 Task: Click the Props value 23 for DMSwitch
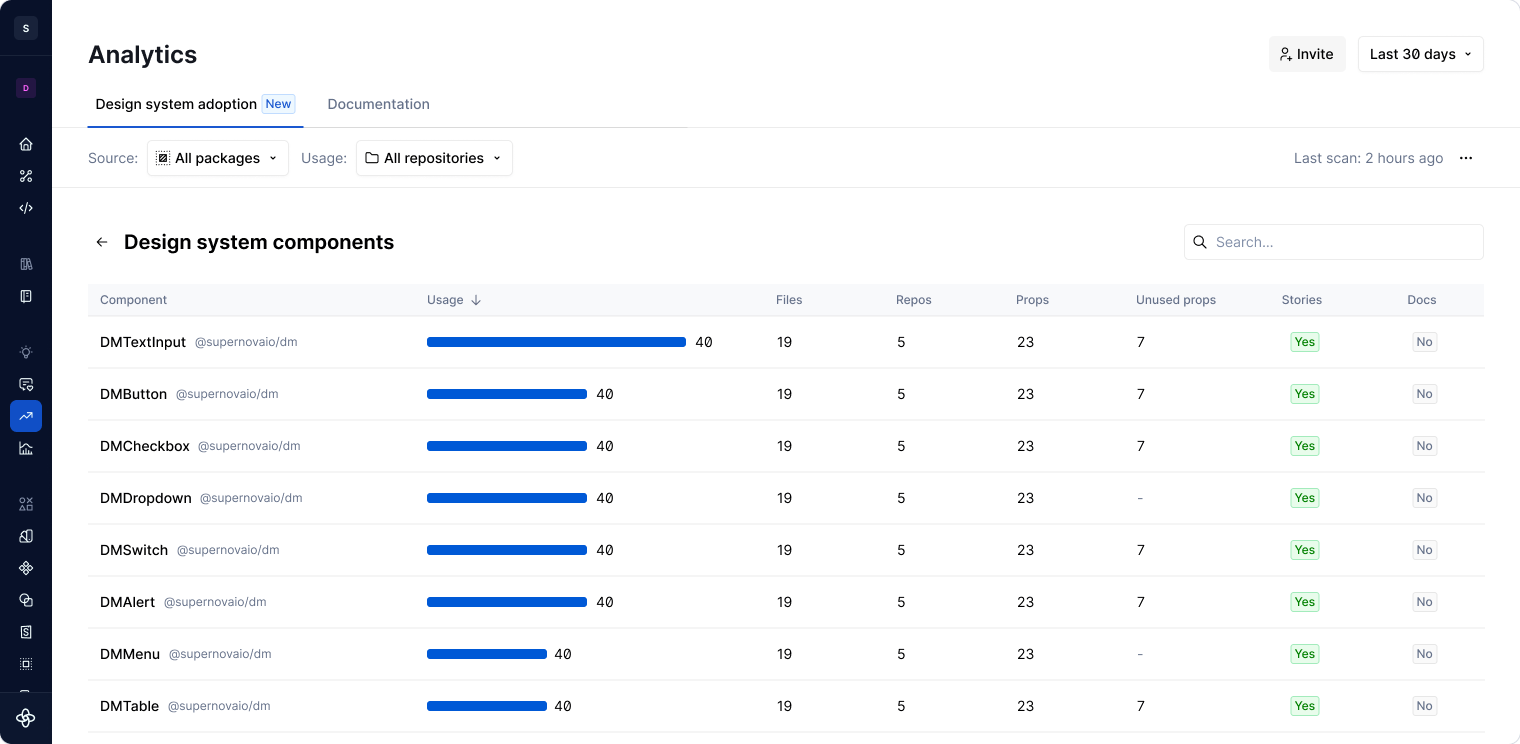pyautogui.click(x=1025, y=550)
